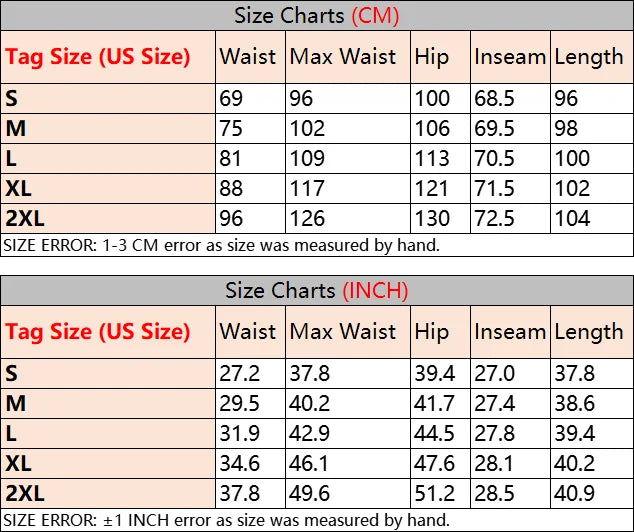Select the 2XL row label in CM chart
The image size is (634, 532).
(x=25, y=219)
